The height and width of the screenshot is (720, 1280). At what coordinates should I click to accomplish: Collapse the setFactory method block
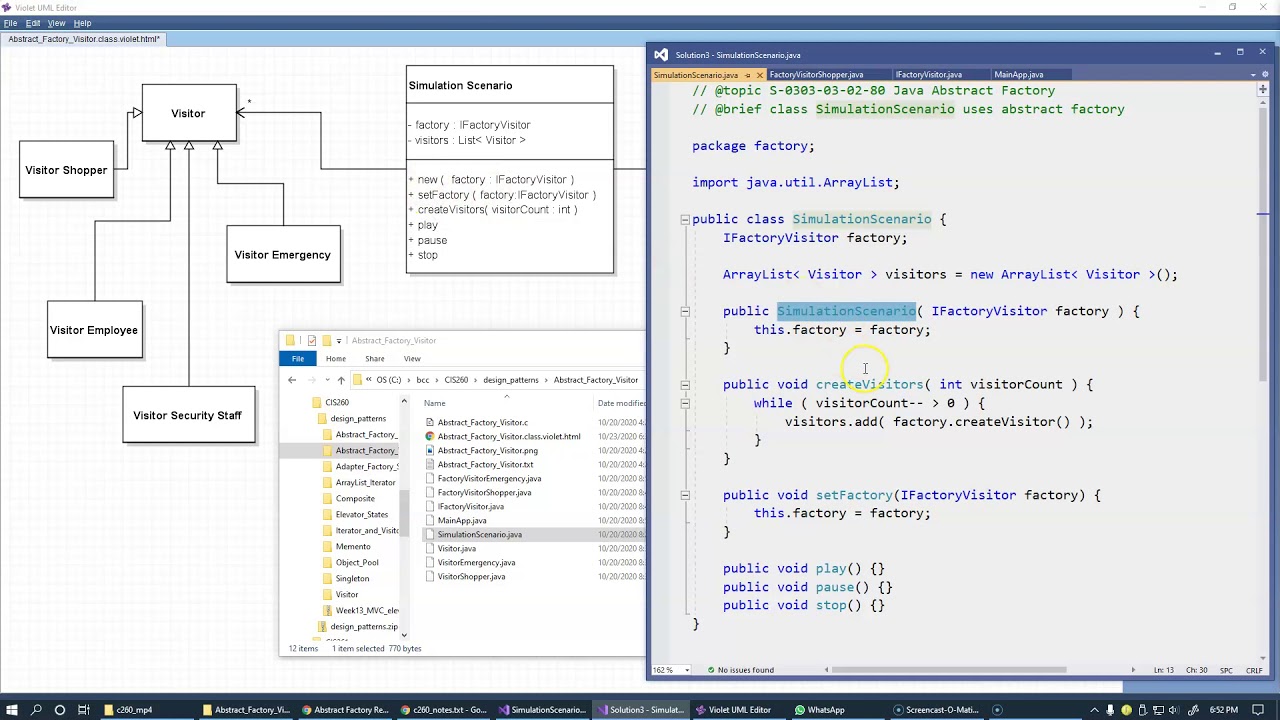point(685,495)
